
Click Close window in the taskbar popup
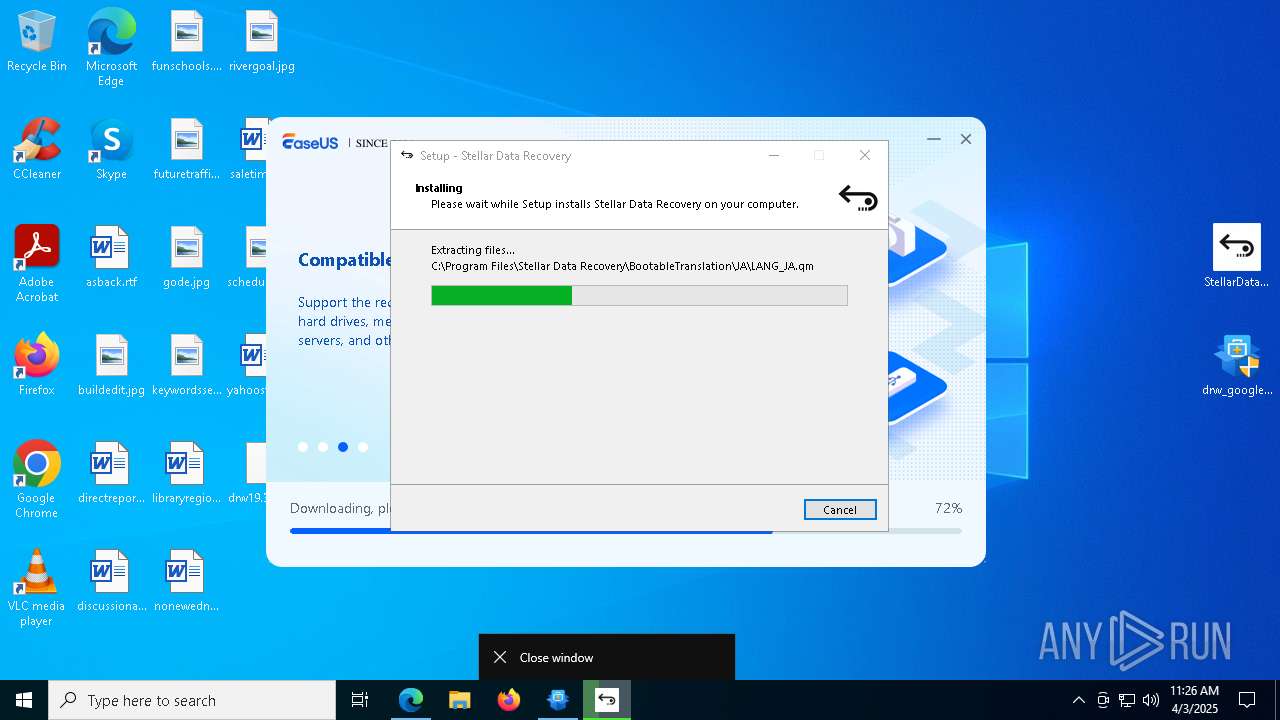[607, 657]
